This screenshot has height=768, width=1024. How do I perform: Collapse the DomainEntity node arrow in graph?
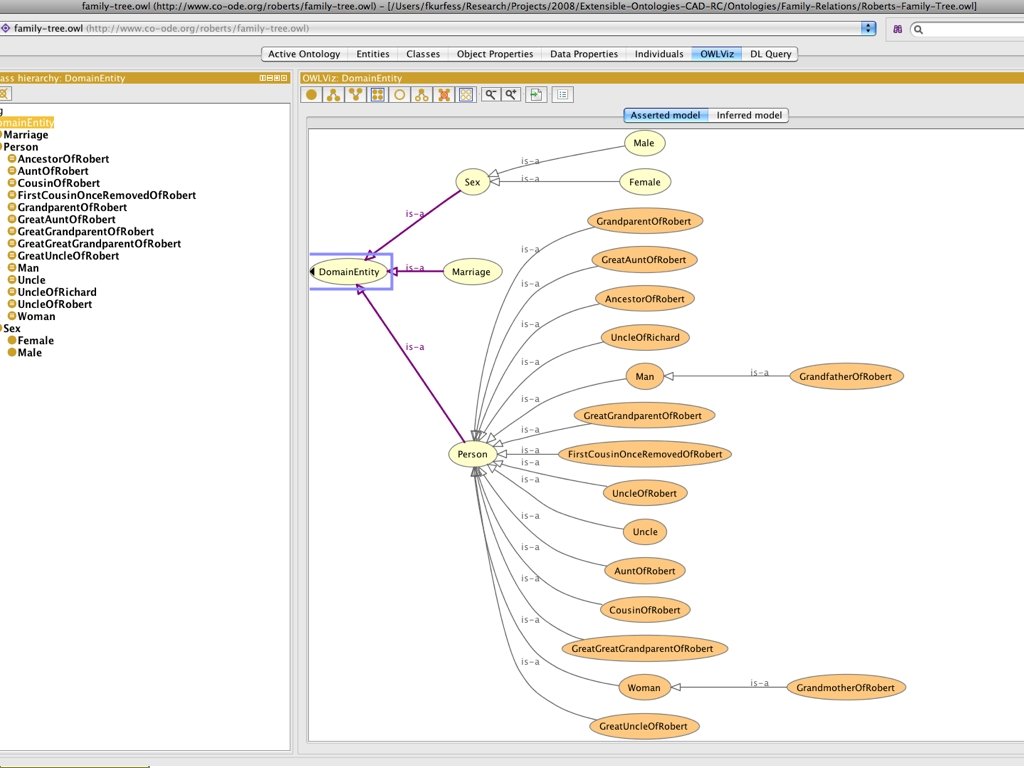pos(312,272)
